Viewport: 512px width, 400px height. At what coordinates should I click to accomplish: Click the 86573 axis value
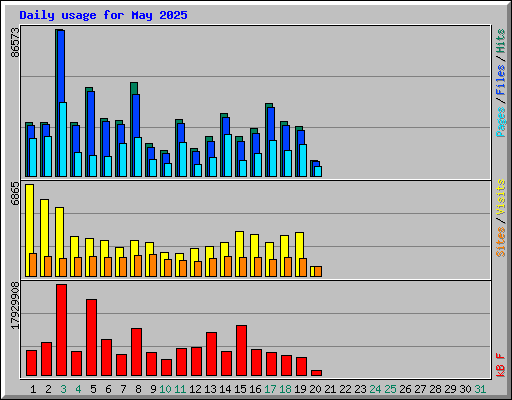pyautogui.click(x=15, y=43)
